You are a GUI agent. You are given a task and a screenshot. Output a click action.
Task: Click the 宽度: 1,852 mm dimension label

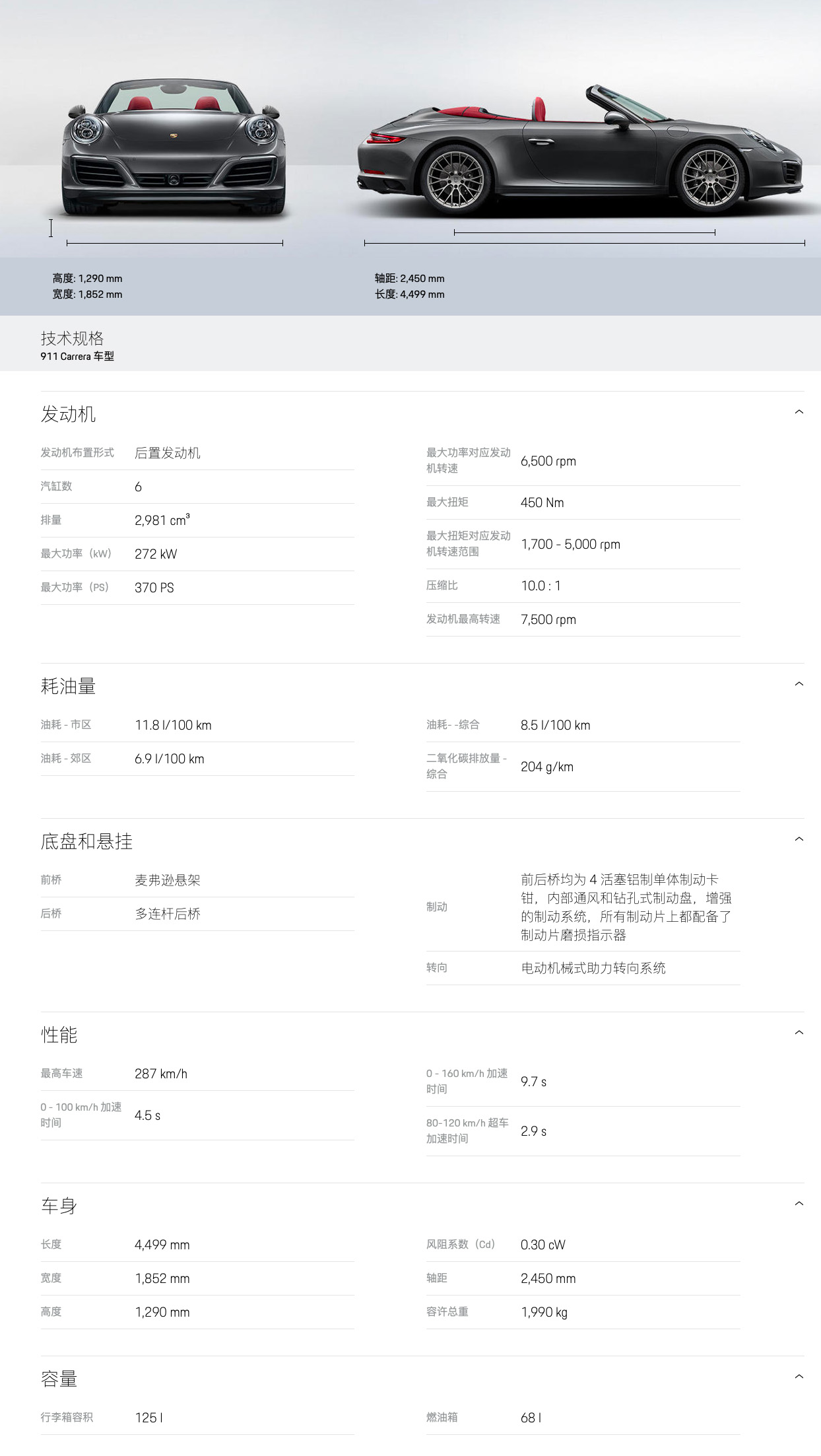pyautogui.click(x=87, y=295)
